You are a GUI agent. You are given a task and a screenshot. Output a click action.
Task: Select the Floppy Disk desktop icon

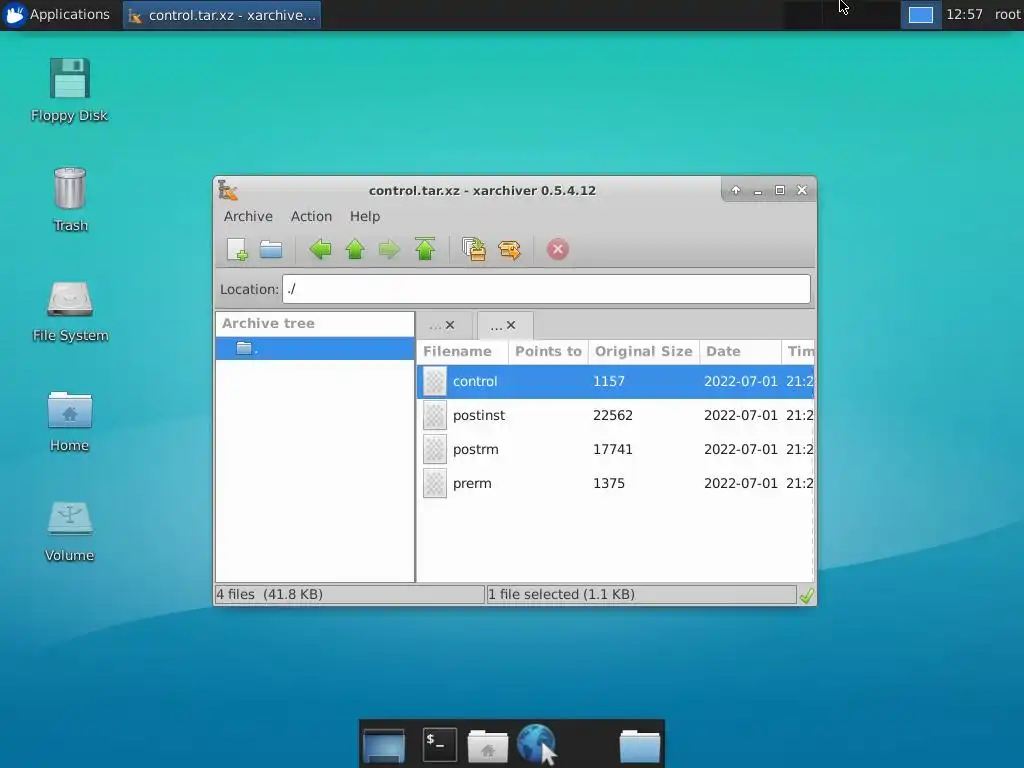(x=69, y=91)
